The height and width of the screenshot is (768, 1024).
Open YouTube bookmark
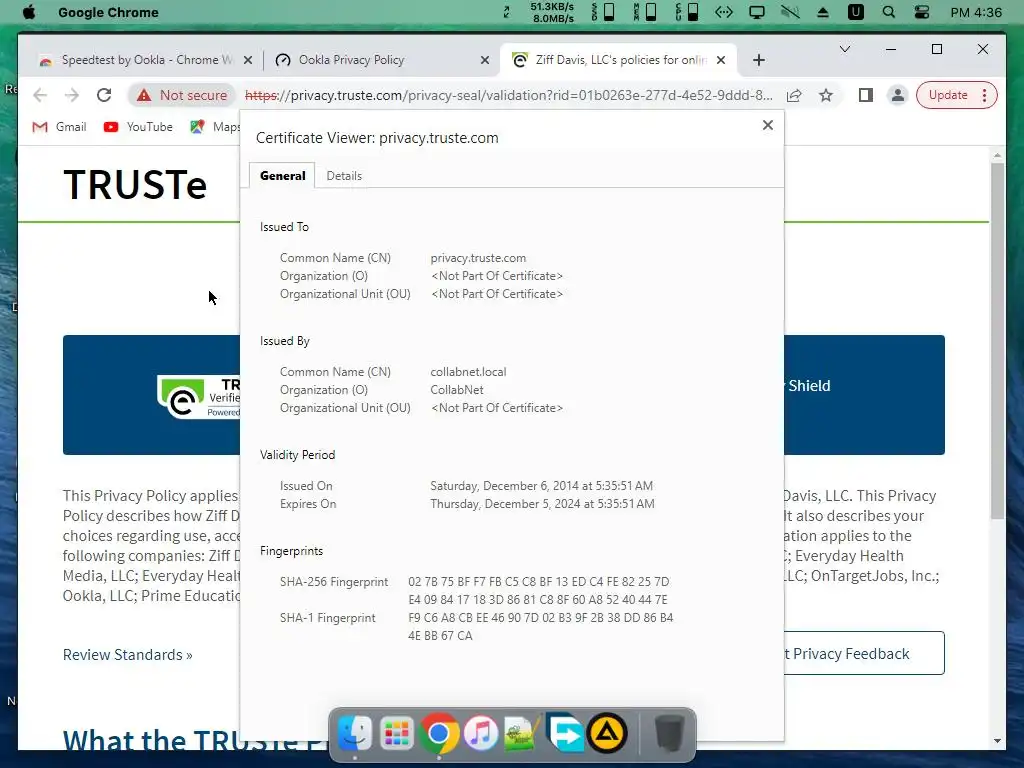(x=138, y=127)
